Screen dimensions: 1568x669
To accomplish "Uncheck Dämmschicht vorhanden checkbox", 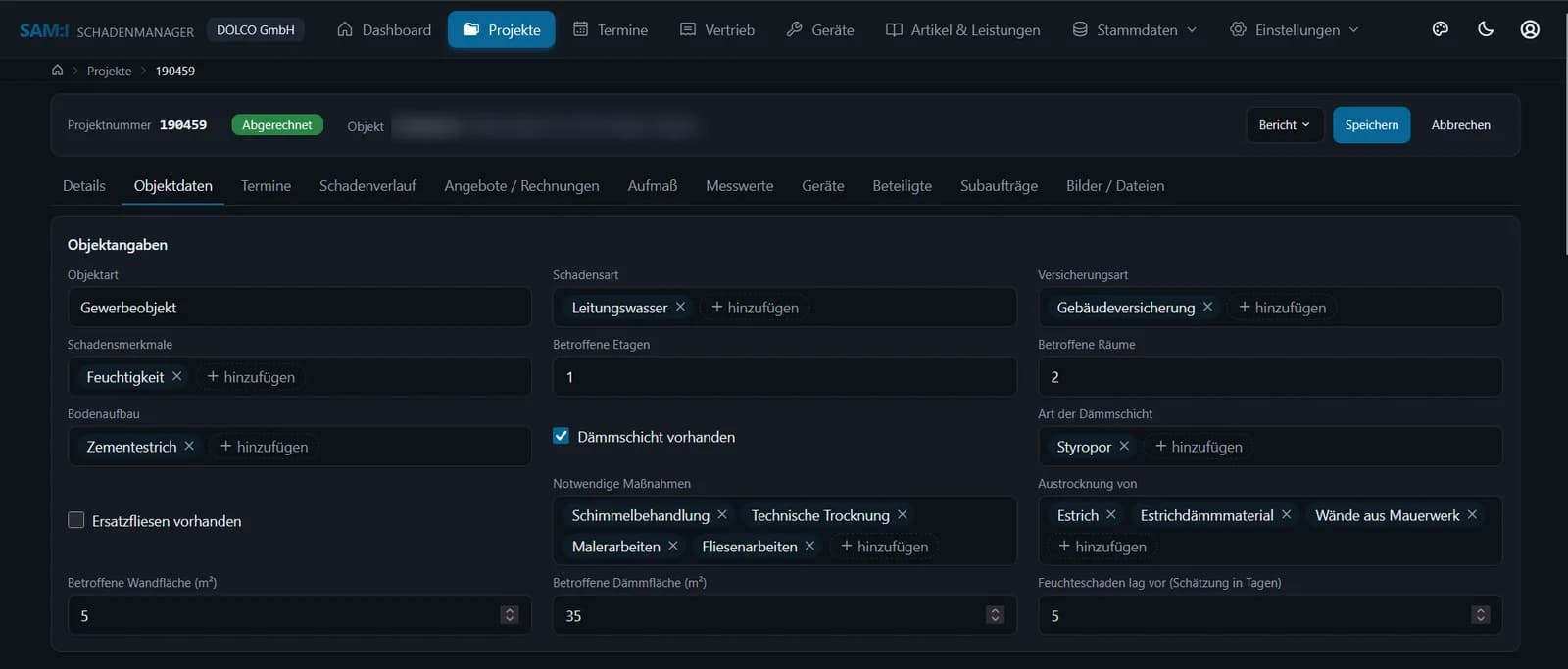I will 561,436.
